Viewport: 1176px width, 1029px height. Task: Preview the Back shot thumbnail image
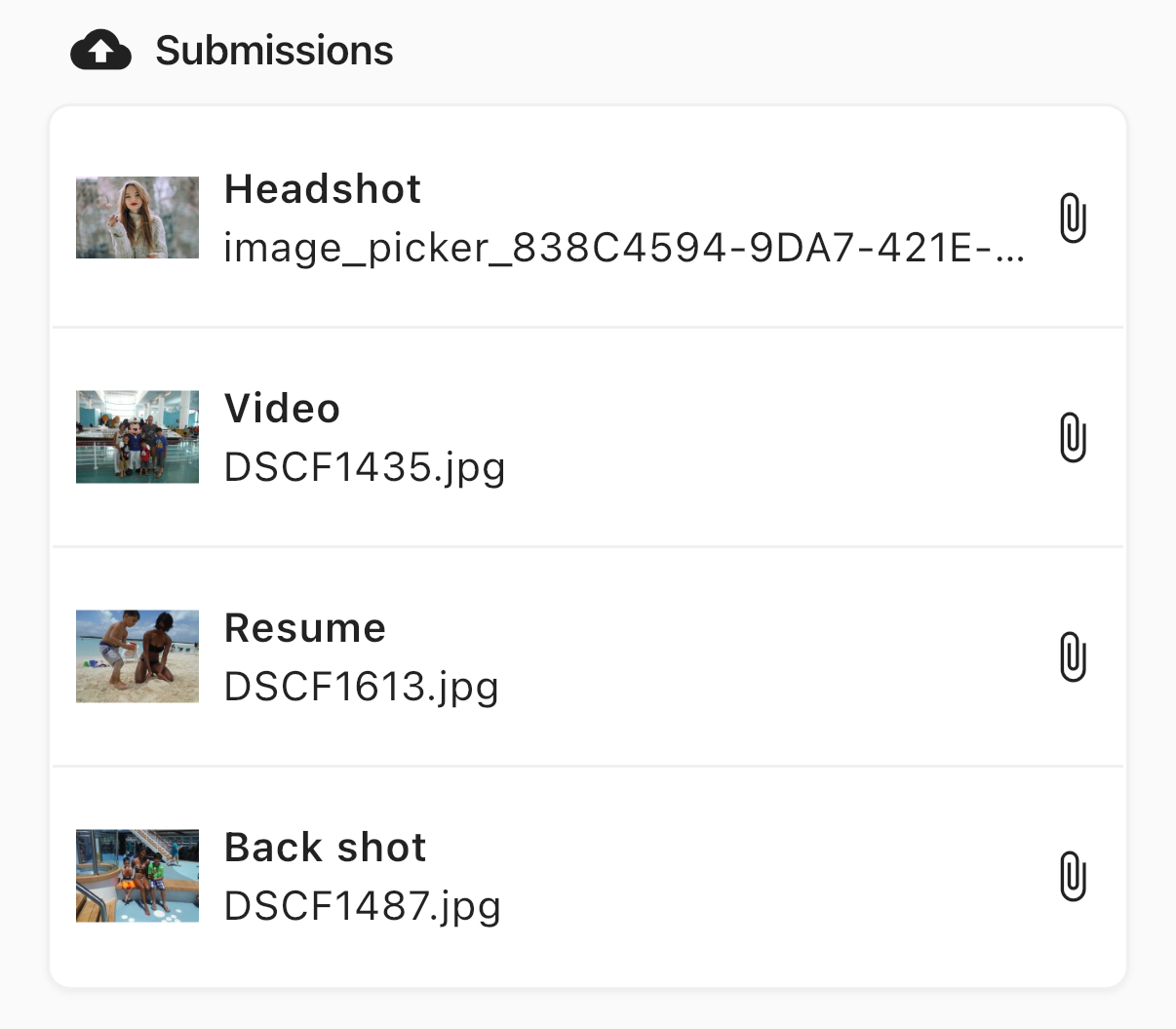(137, 876)
